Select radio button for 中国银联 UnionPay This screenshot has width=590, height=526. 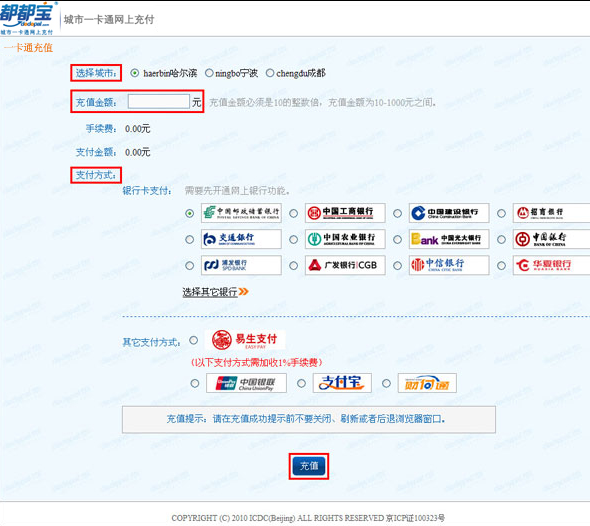click(x=195, y=383)
